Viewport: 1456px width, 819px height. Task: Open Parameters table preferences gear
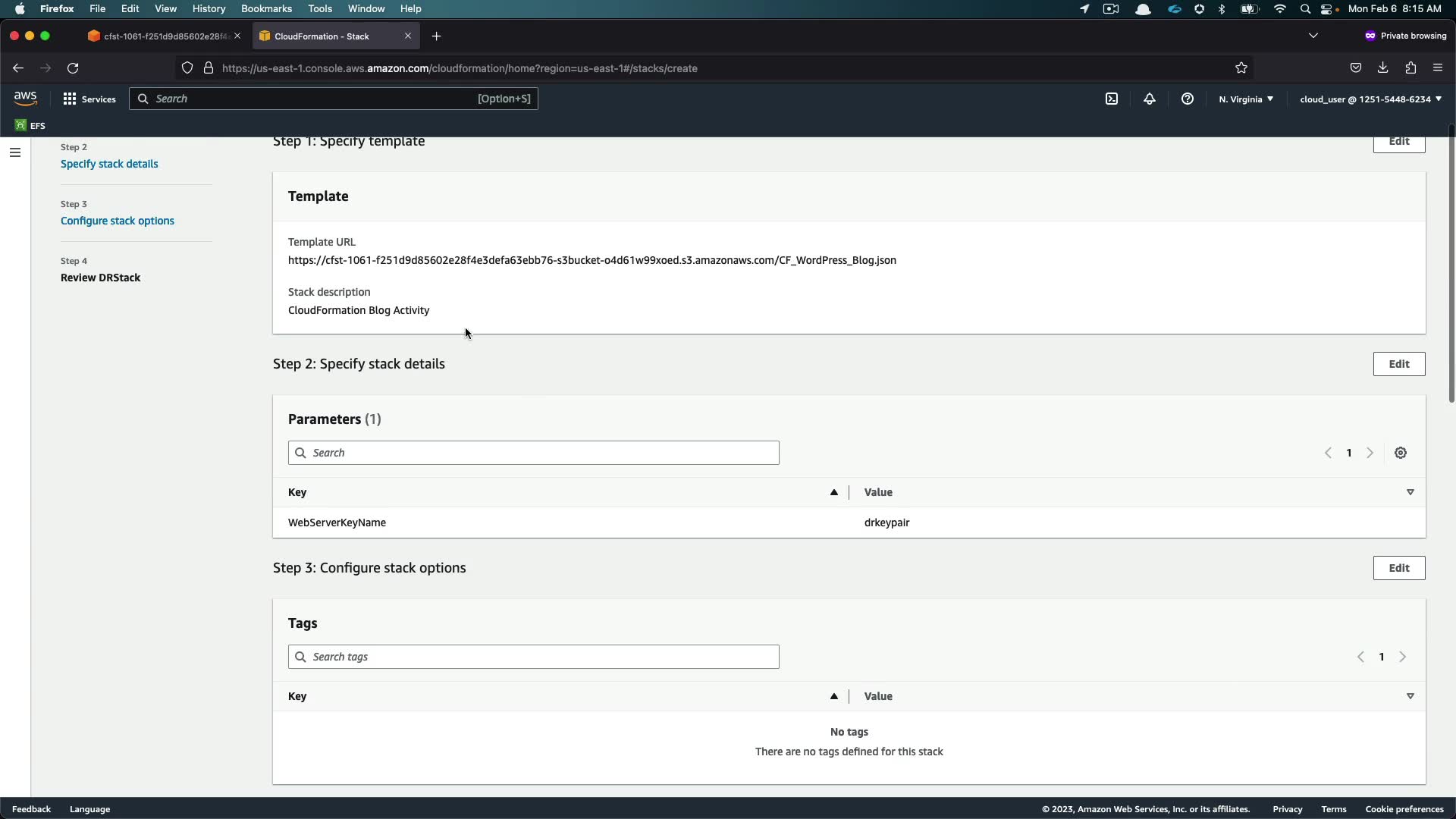(1401, 453)
